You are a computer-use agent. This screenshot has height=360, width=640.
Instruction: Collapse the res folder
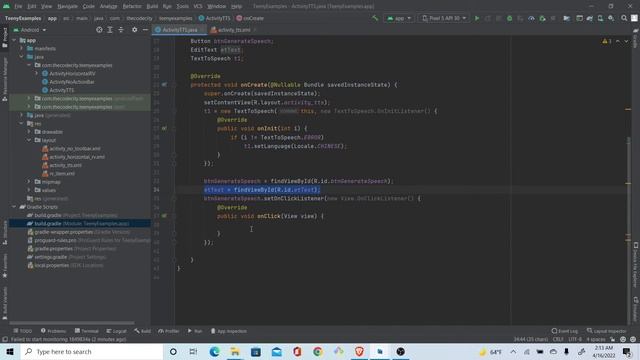point(22,123)
